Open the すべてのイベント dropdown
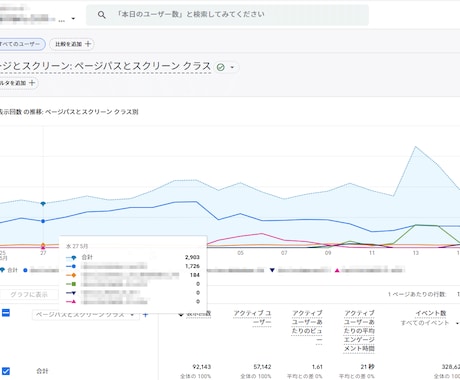The height and width of the screenshot is (380, 460). click(430, 323)
